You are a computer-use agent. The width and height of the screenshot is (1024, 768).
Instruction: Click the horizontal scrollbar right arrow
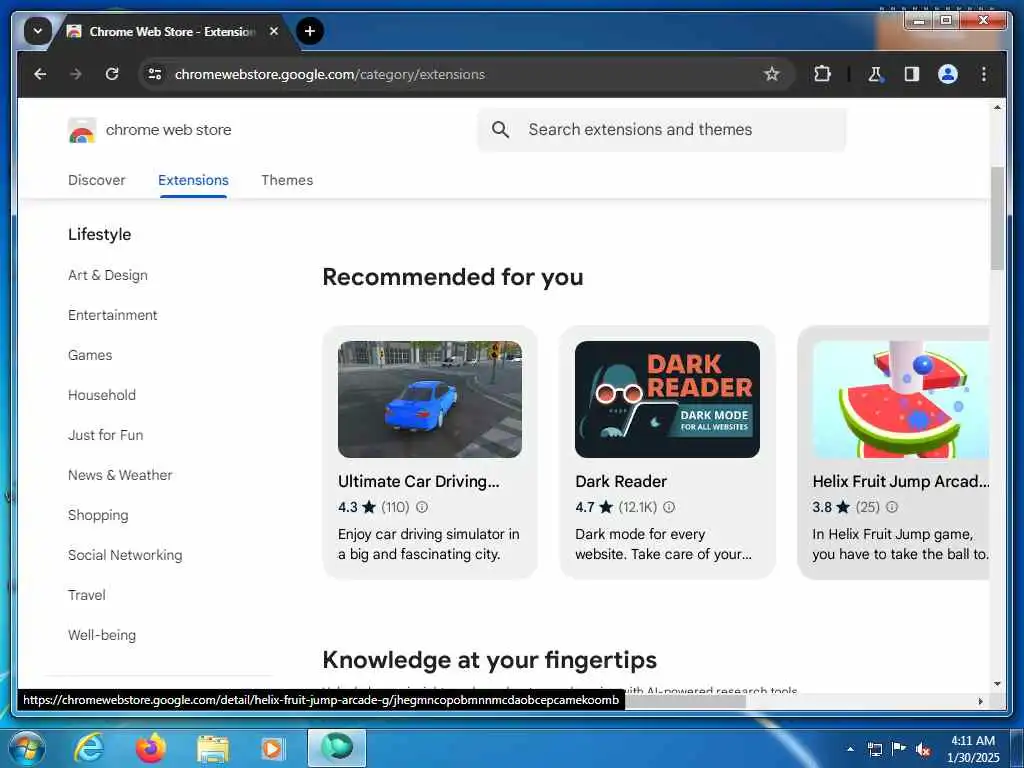click(x=980, y=701)
